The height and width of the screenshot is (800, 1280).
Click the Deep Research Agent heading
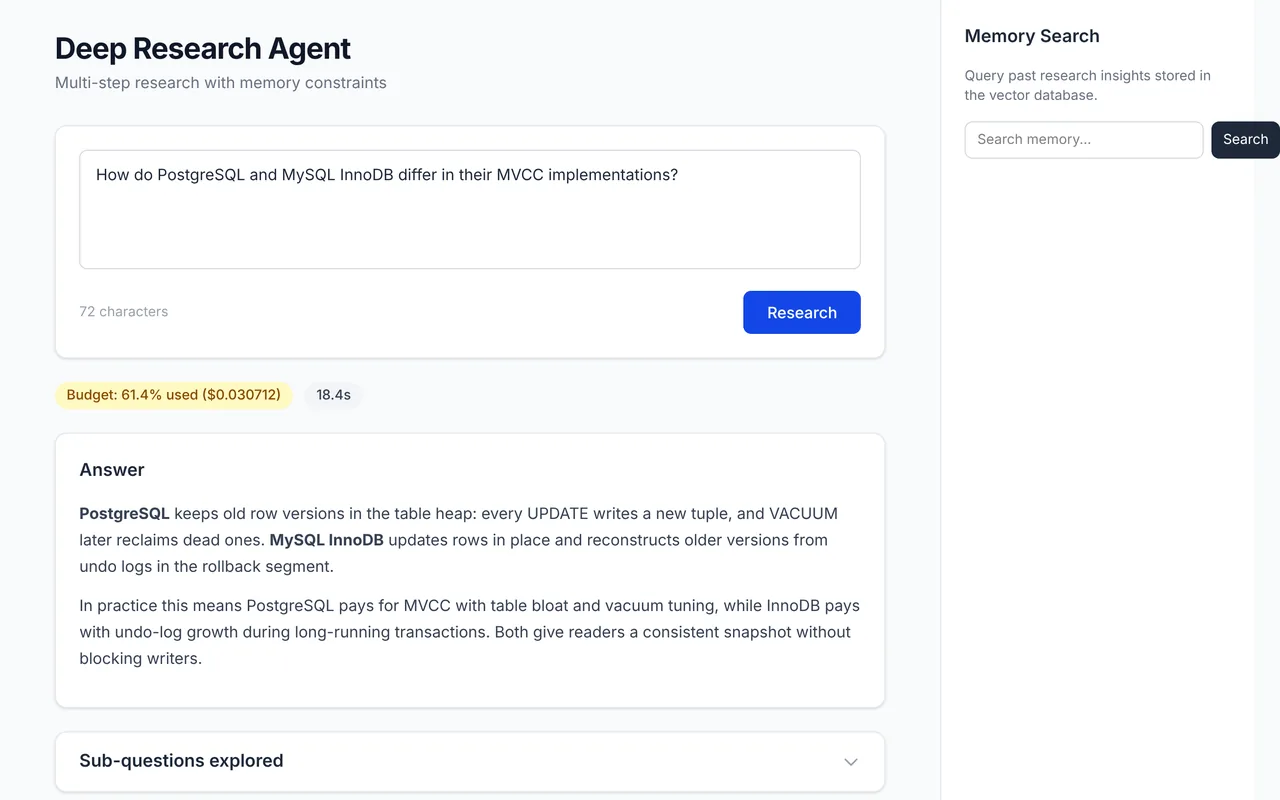203,48
